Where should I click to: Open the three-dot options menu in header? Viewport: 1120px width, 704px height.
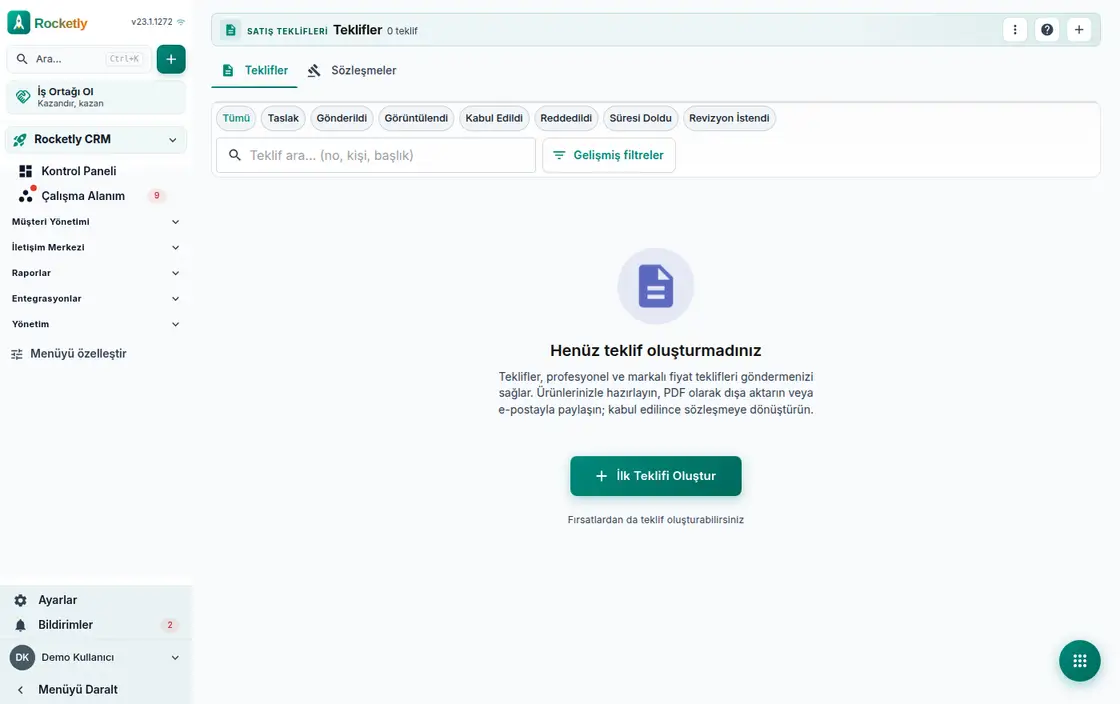point(1014,30)
